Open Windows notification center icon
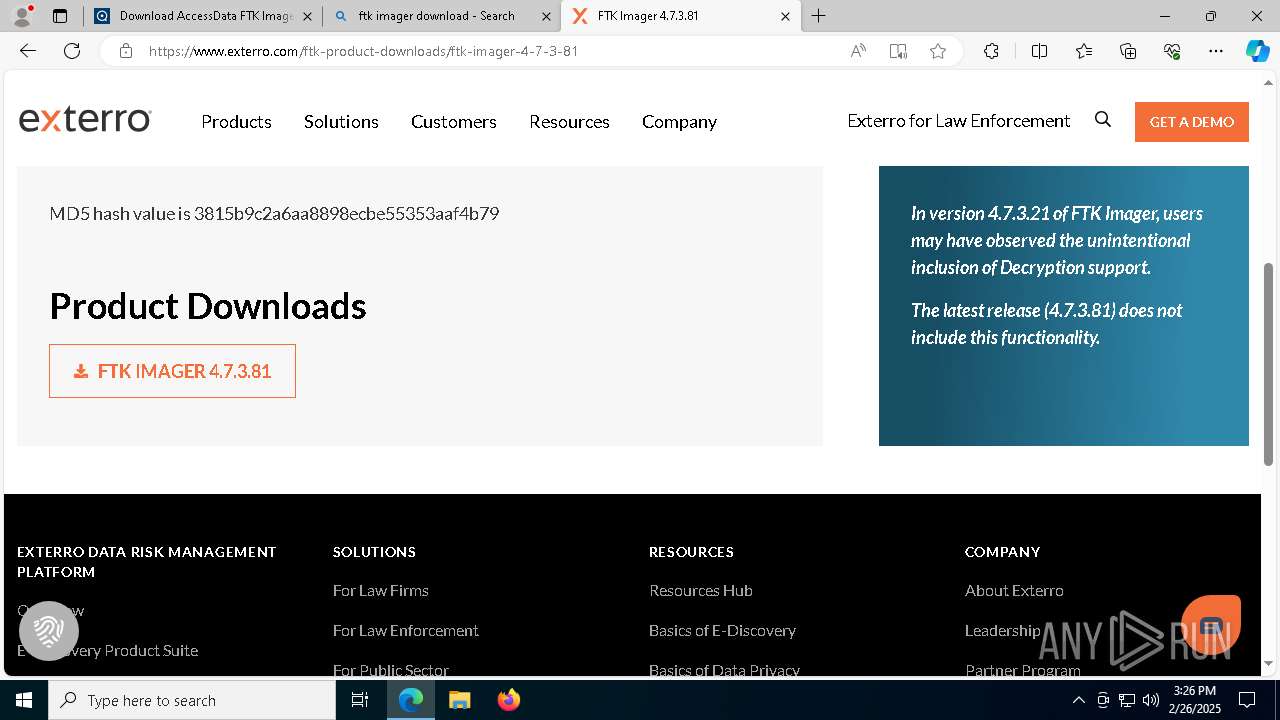 point(1247,700)
